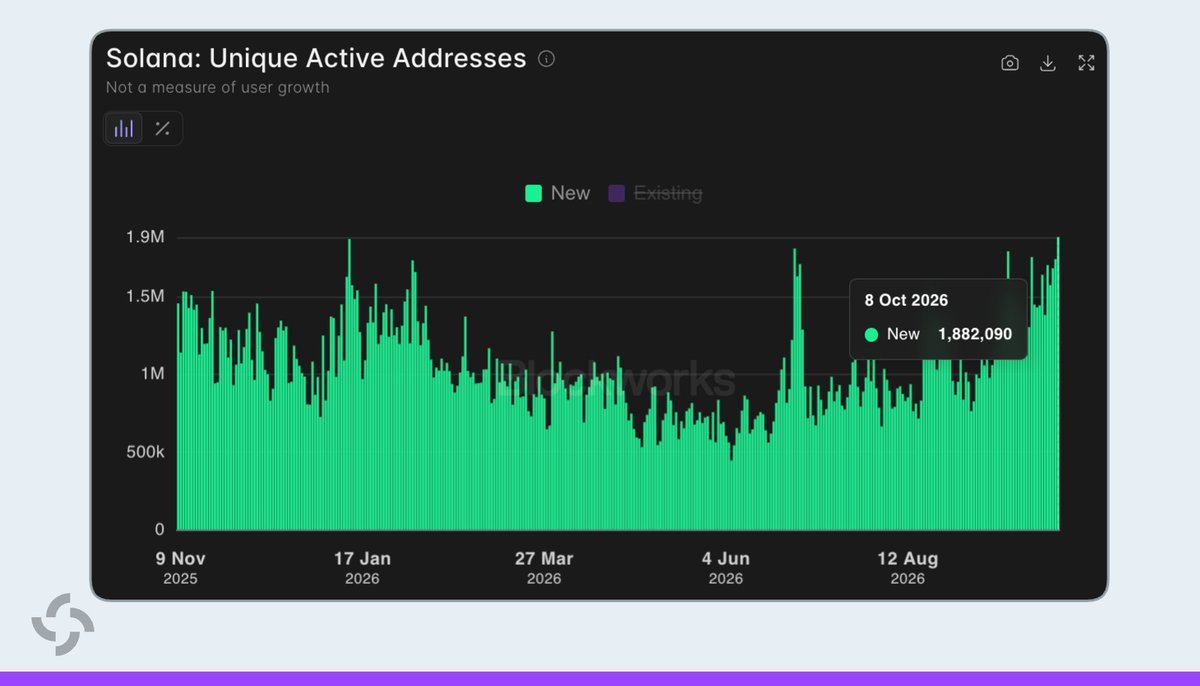Click the 500k y-axis label
The height and width of the screenshot is (686, 1200).
[146, 452]
